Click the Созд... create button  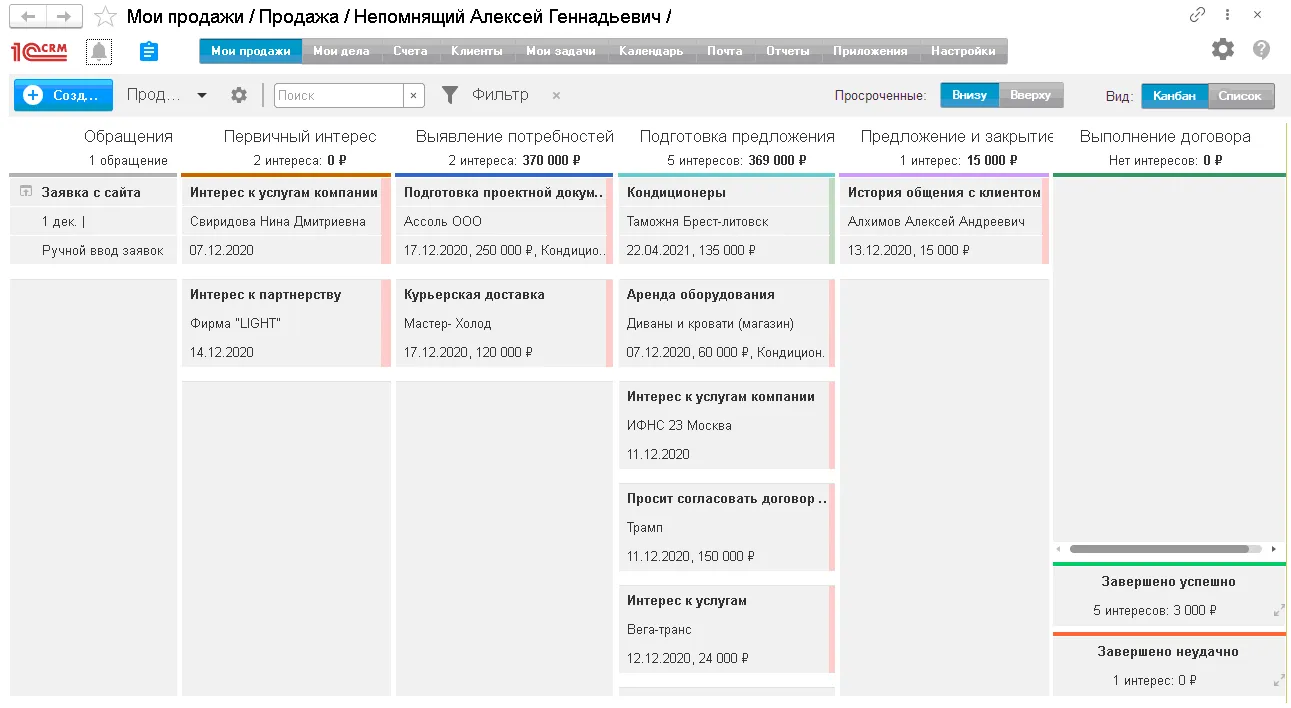pyautogui.click(x=63, y=95)
